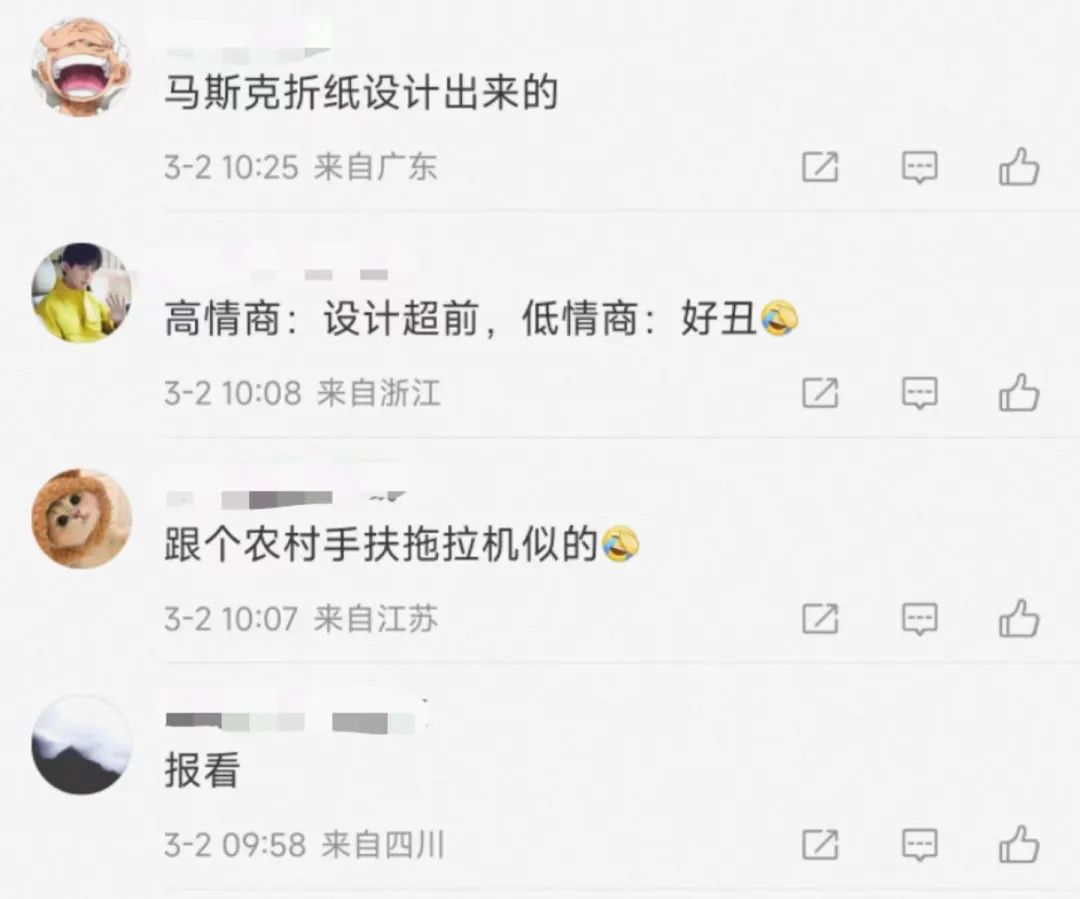The image size is (1080, 899).
Task: Share the comment from 广东
Action: [820, 167]
